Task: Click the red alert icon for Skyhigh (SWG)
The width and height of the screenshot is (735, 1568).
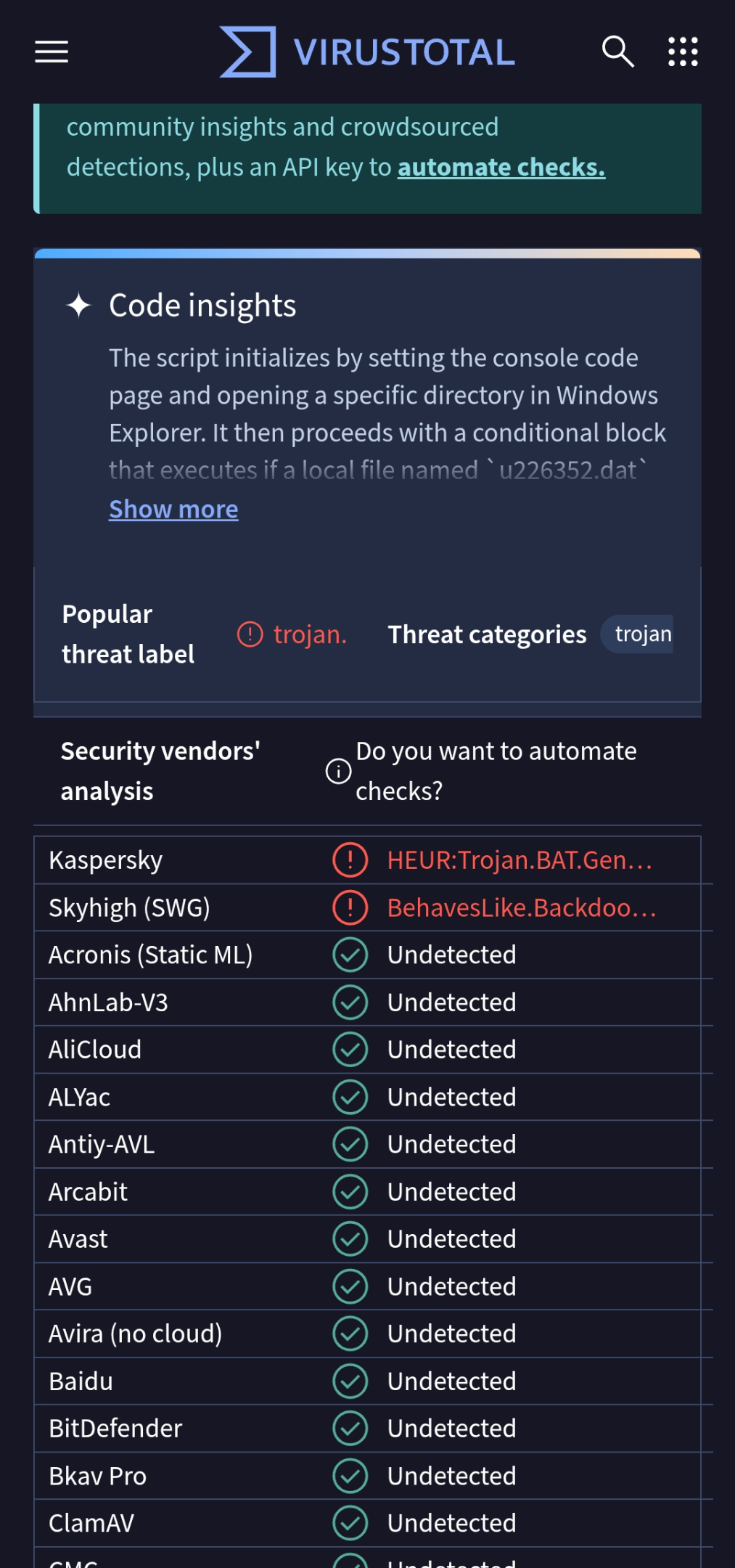Action: pos(350,907)
